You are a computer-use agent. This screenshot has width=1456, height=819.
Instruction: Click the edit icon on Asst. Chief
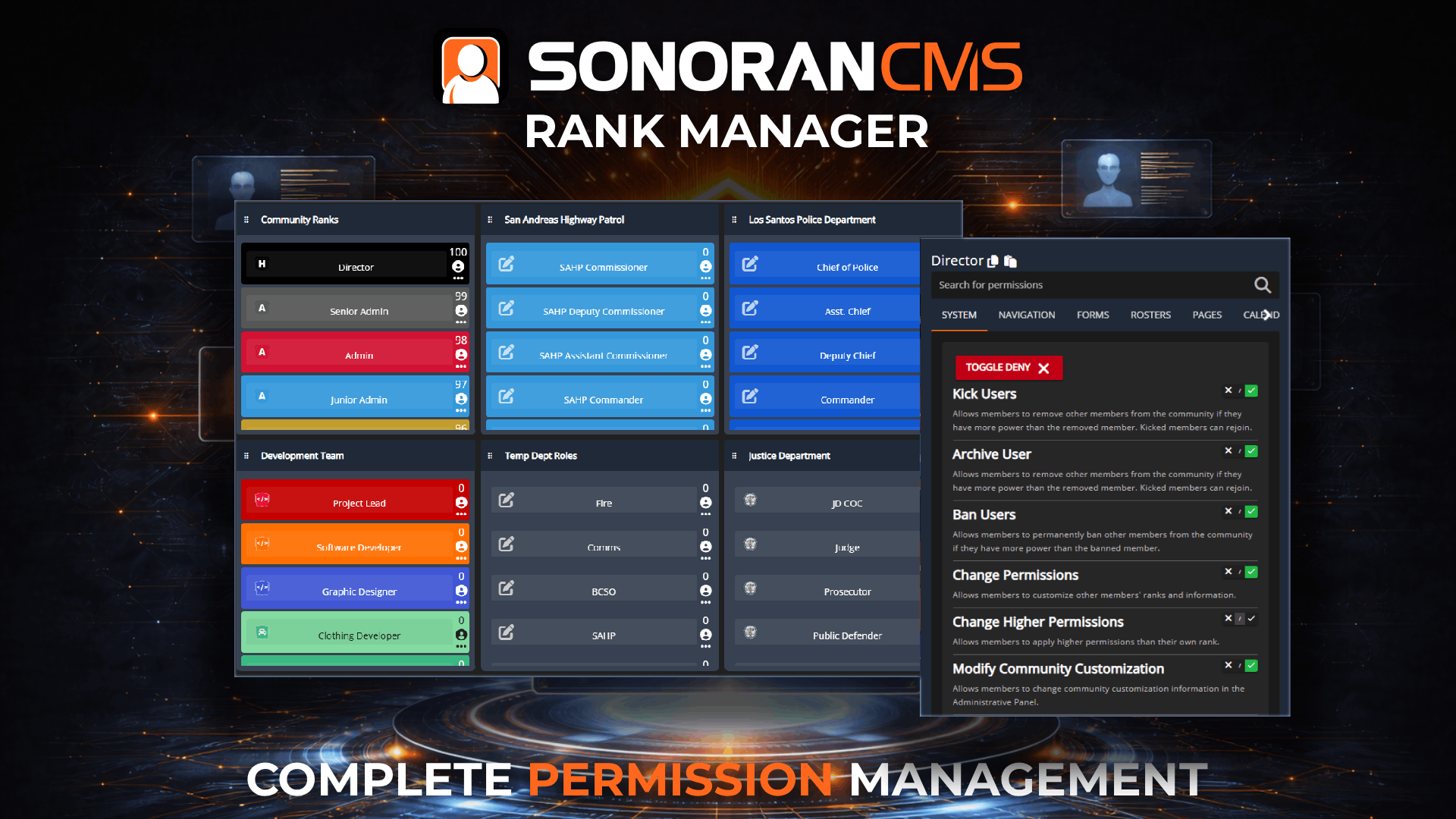click(x=750, y=308)
